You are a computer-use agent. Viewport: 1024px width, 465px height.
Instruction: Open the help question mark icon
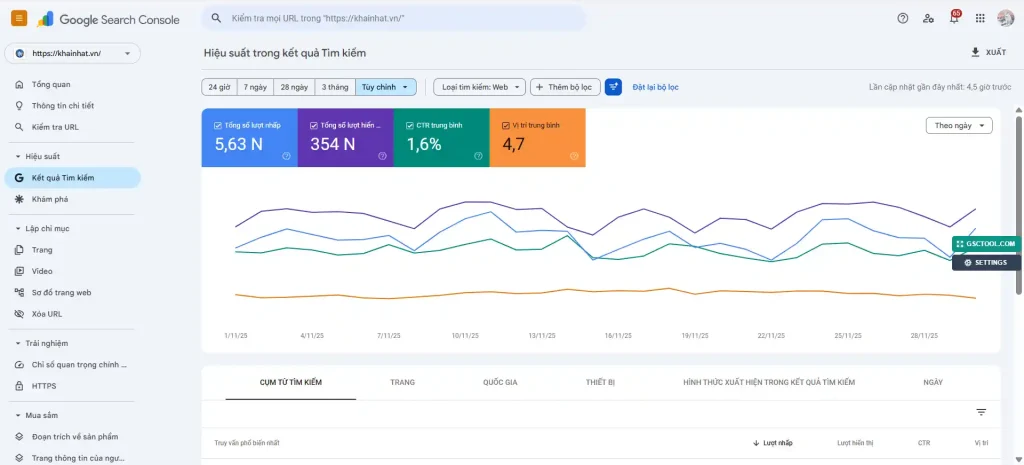903,18
